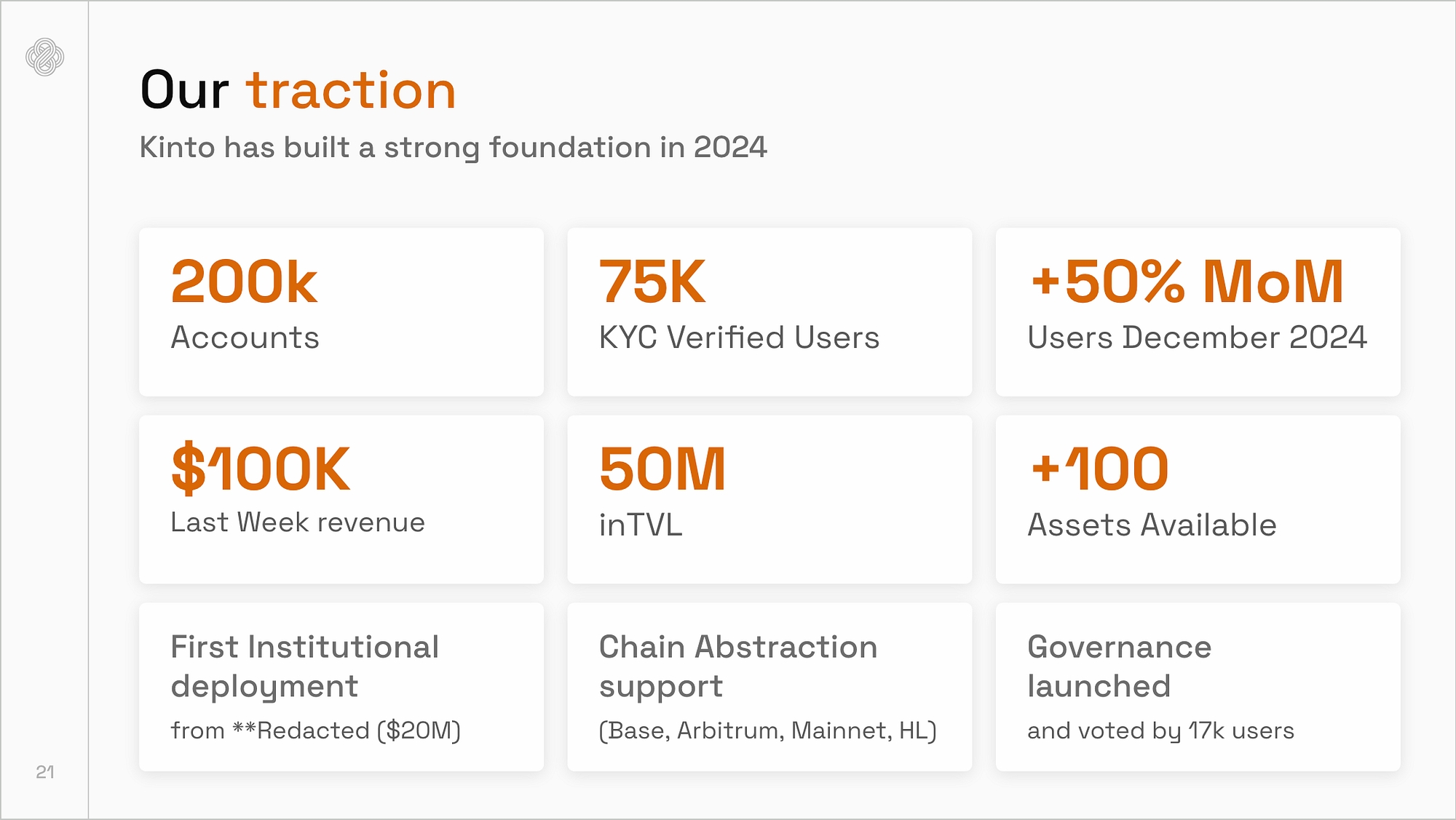This screenshot has width=1456, height=820.
Task: Select the 200k Accounts card
Action: pyautogui.click(x=341, y=311)
